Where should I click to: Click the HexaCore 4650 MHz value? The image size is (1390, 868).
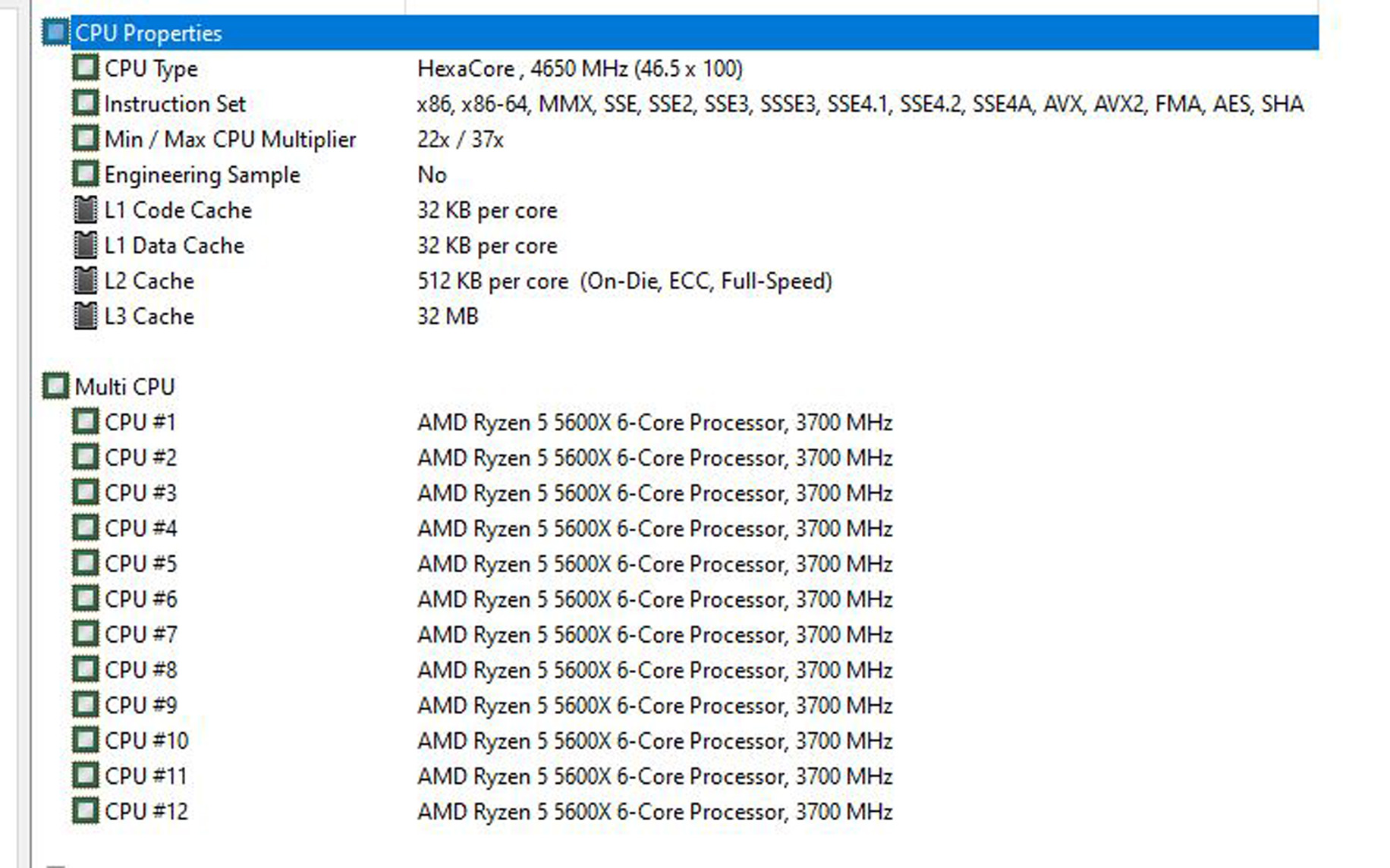click(580, 69)
